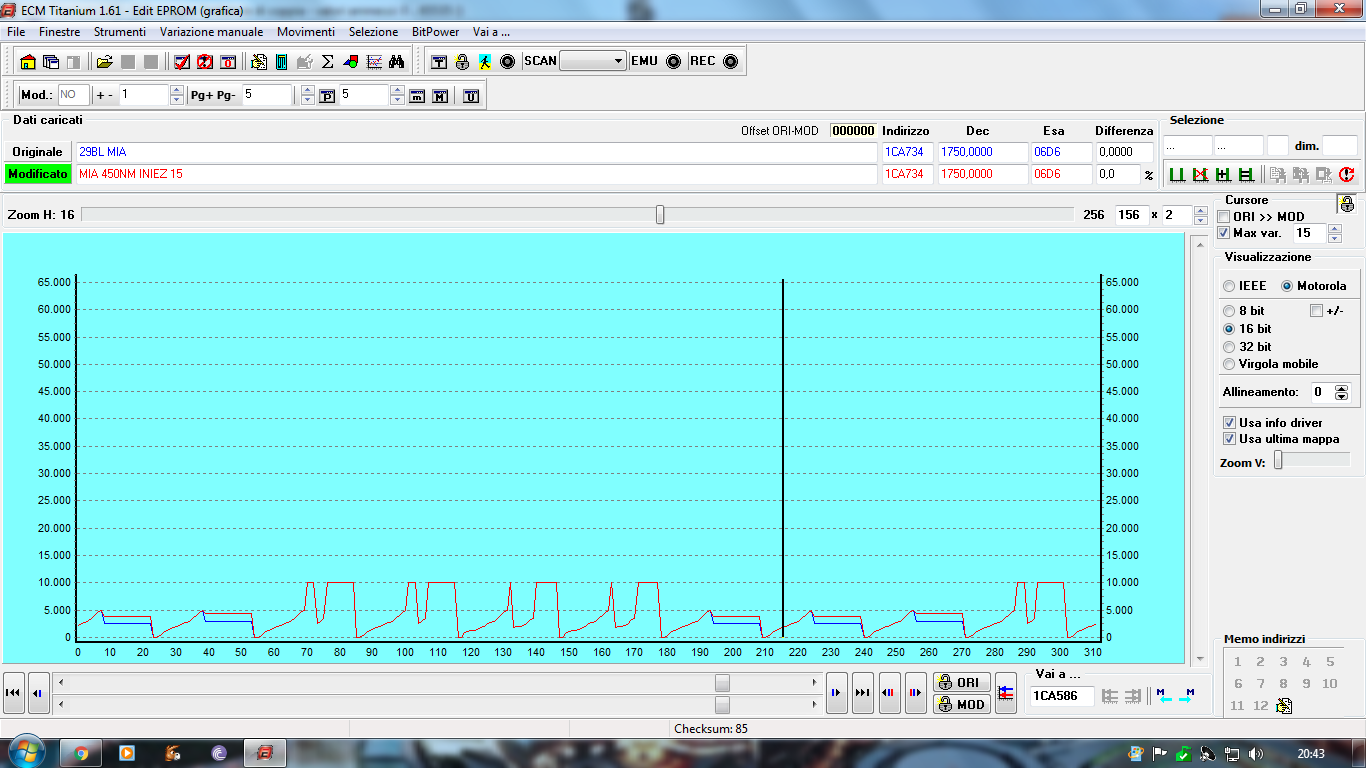Click the teal calculator toolbar icon
Screen dimensions: 1366x768
click(281, 61)
